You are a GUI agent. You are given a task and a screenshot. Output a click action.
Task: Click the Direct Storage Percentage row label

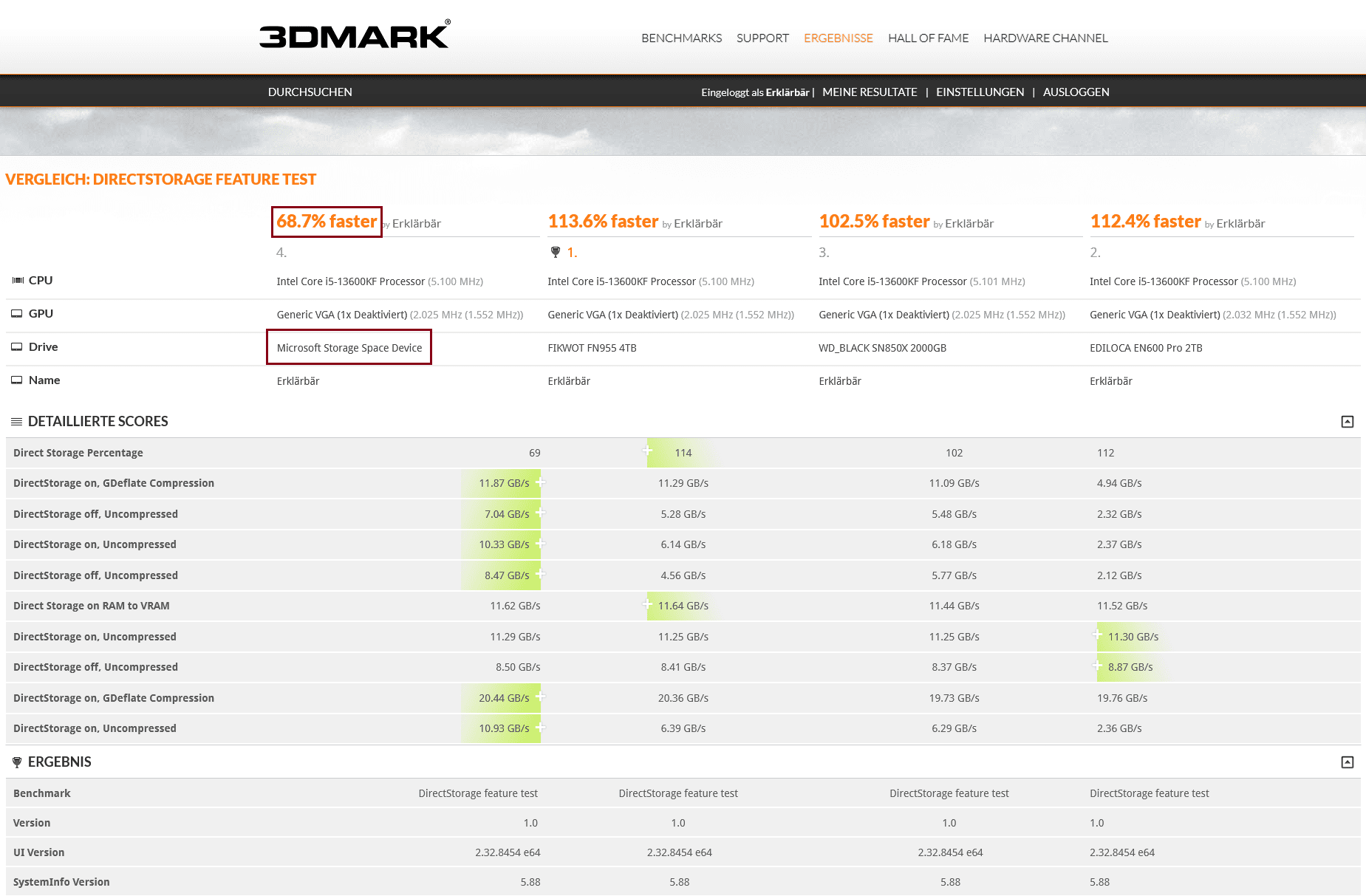tap(78, 453)
